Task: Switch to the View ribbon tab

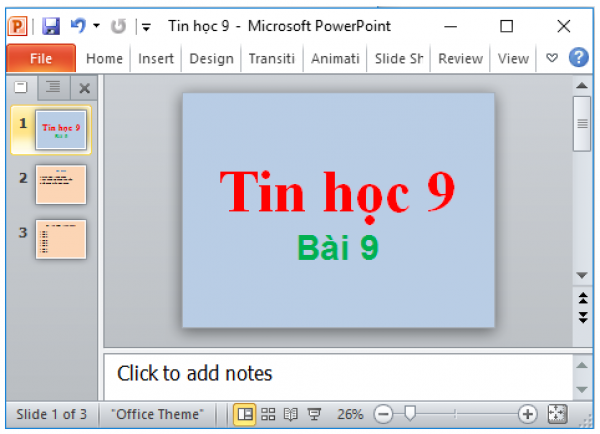Action: pyautogui.click(x=513, y=59)
